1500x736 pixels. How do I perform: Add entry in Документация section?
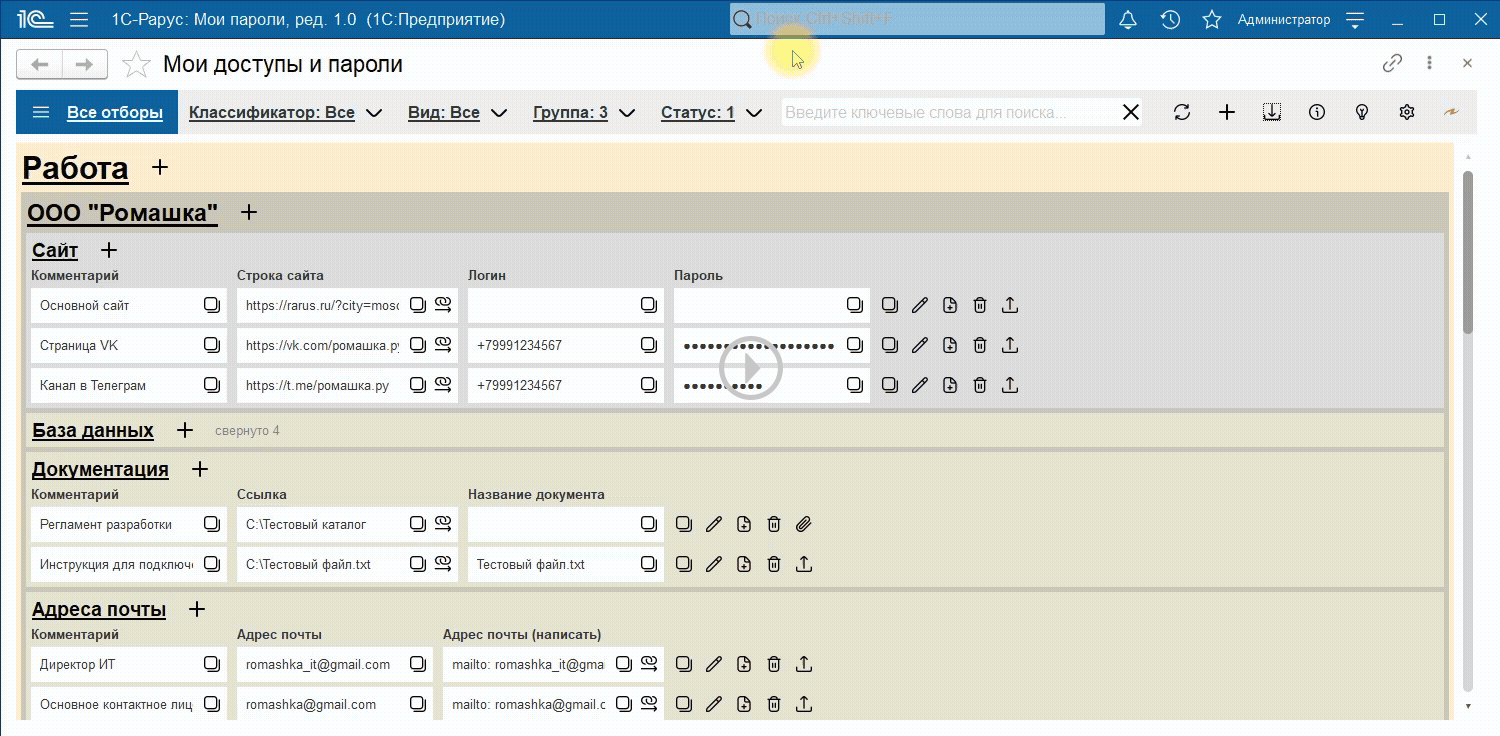200,469
